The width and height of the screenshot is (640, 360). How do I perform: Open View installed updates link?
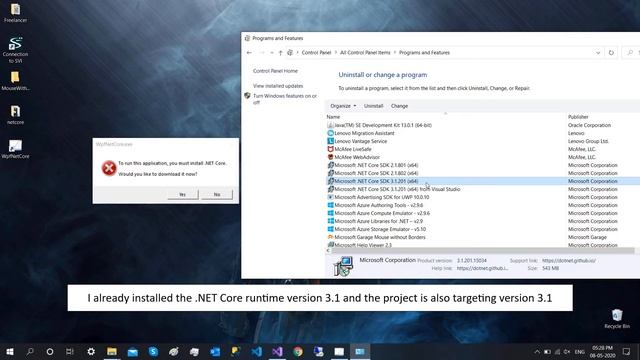278,86
